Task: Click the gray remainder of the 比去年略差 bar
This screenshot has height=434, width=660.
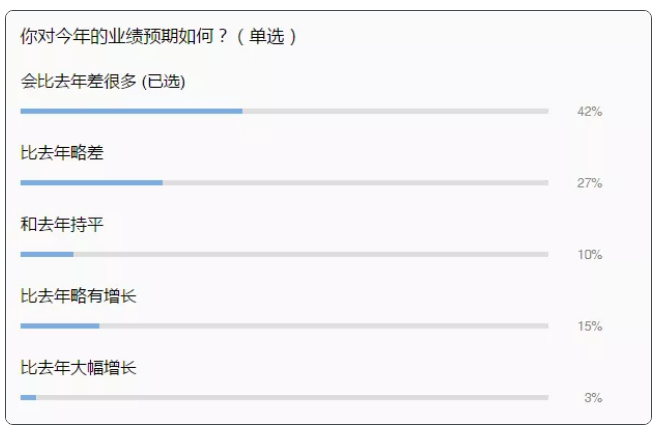Action: coord(355,183)
